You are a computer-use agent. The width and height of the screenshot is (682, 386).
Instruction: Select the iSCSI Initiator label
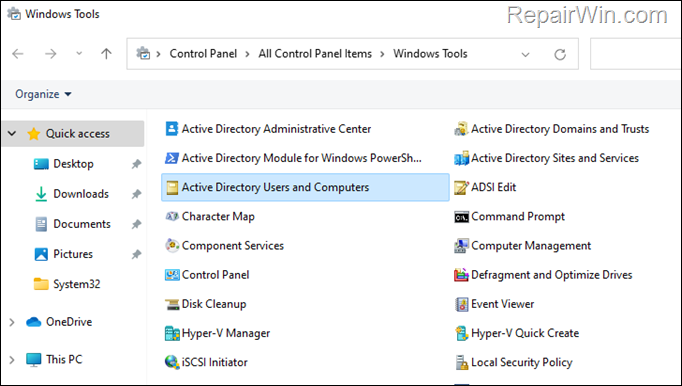[214, 363]
